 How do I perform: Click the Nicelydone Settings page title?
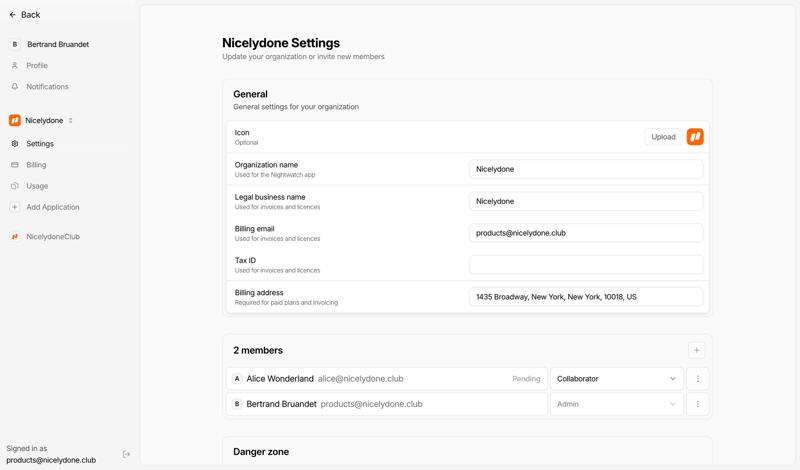(x=281, y=43)
